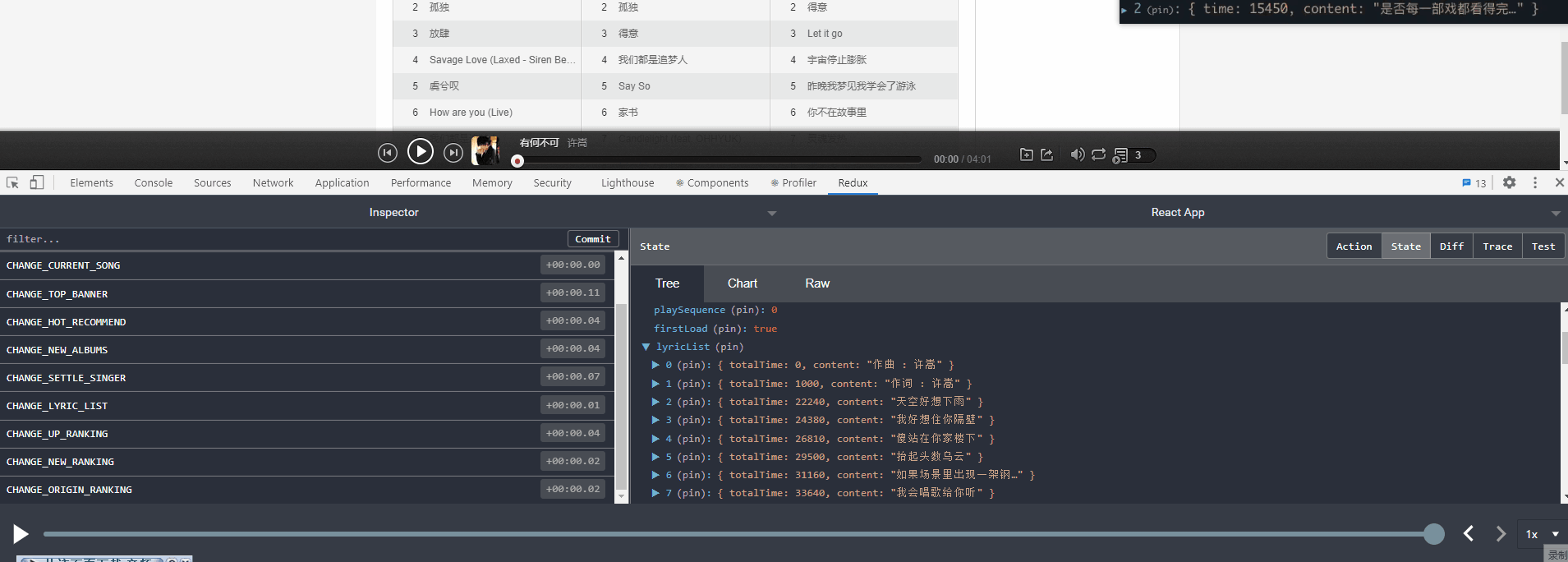
Task: Select the CHANGE_ORIGIN_RANKING action
Action: [x=306, y=489]
